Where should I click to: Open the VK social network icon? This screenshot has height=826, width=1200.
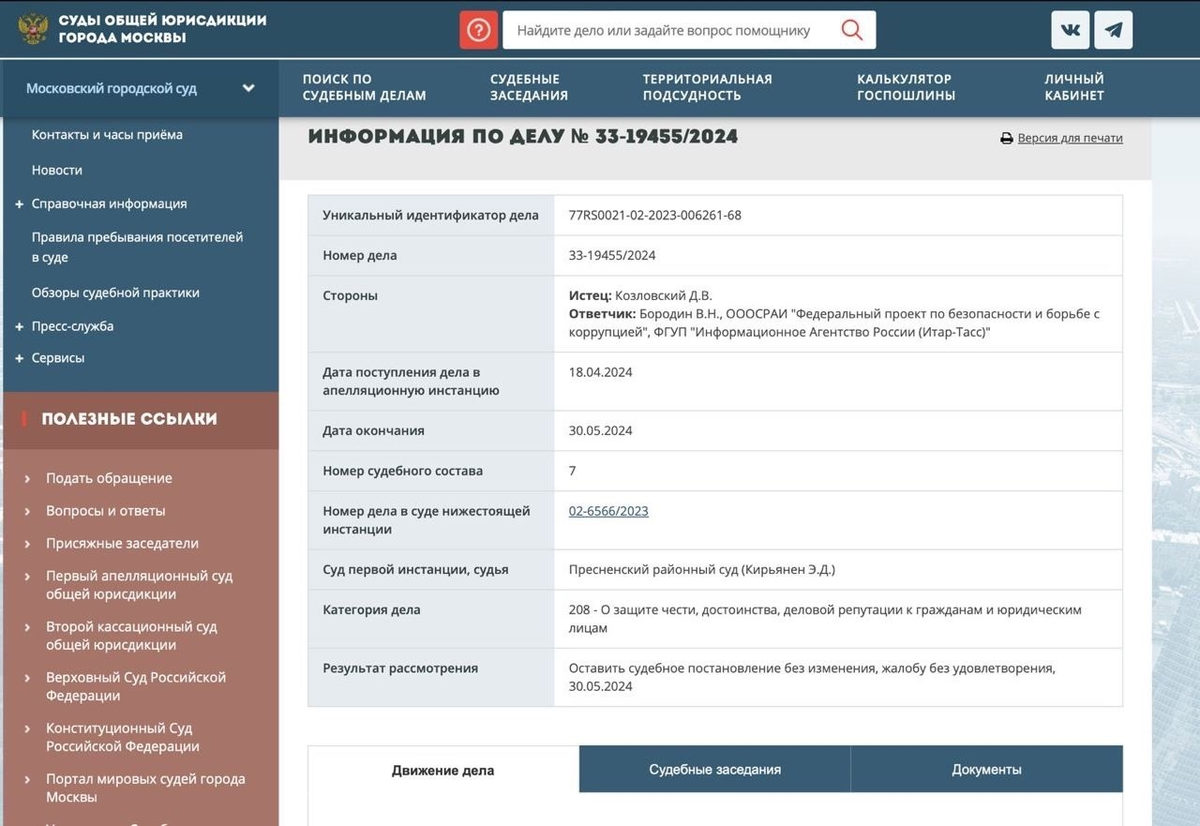coord(1070,30)
